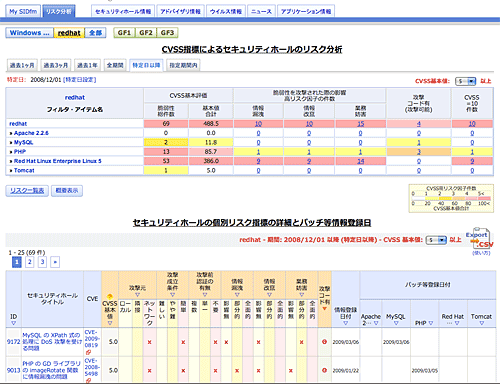The width and height of the screenshot is (500, 384).
Task: Open the Tomcat item link in summary table
Action: pos(24,170)
